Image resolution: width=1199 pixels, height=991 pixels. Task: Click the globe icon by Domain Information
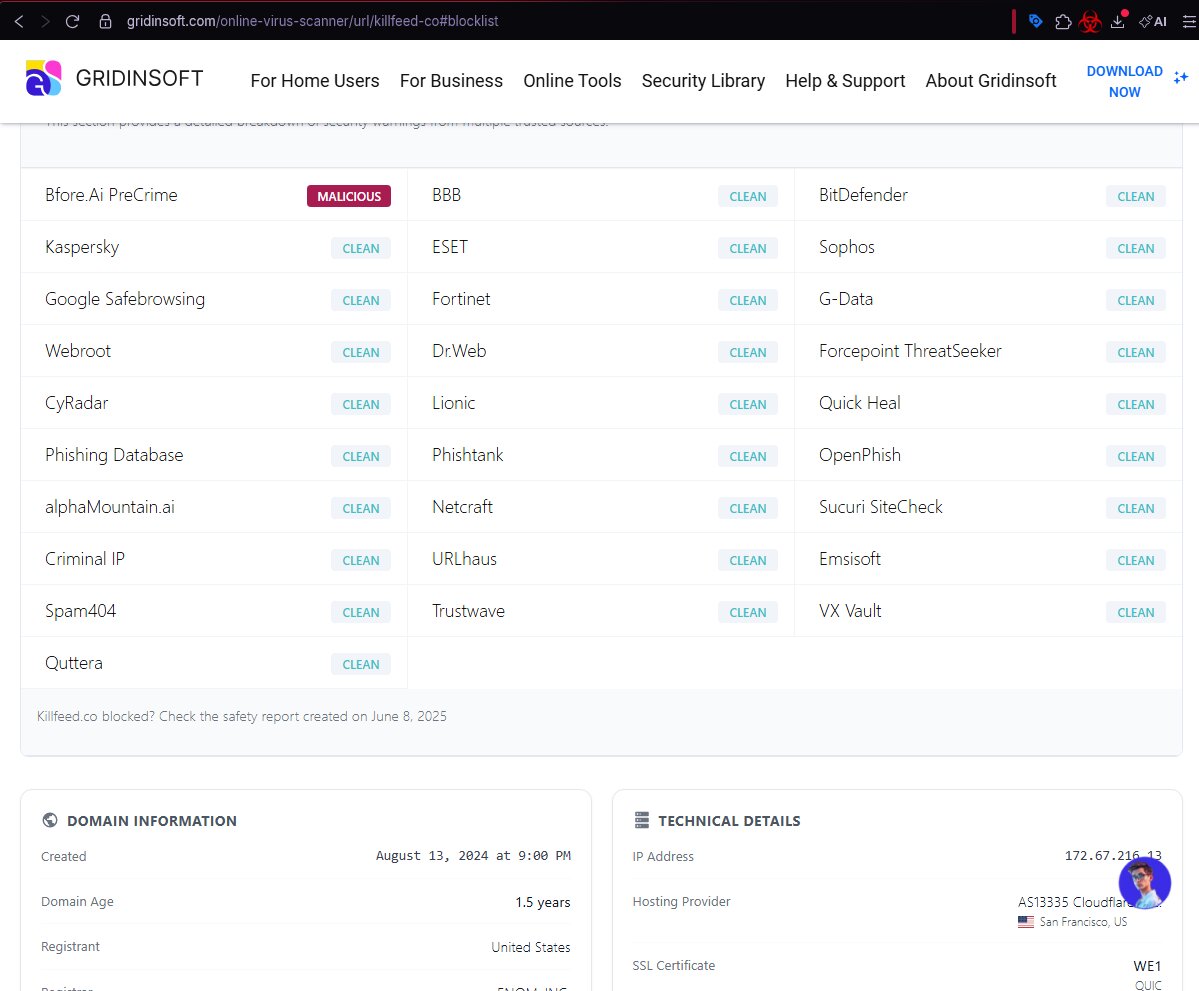(x=50, y=820)
